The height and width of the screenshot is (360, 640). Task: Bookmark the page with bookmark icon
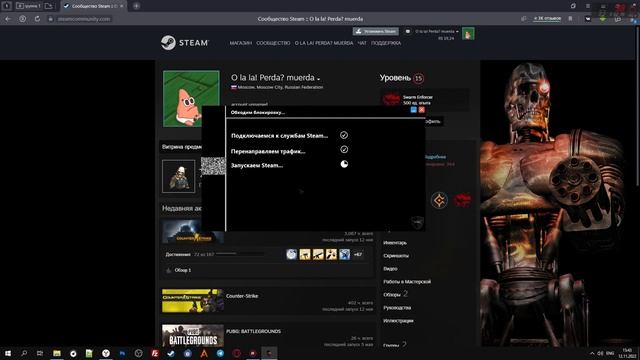pos(570,18)
